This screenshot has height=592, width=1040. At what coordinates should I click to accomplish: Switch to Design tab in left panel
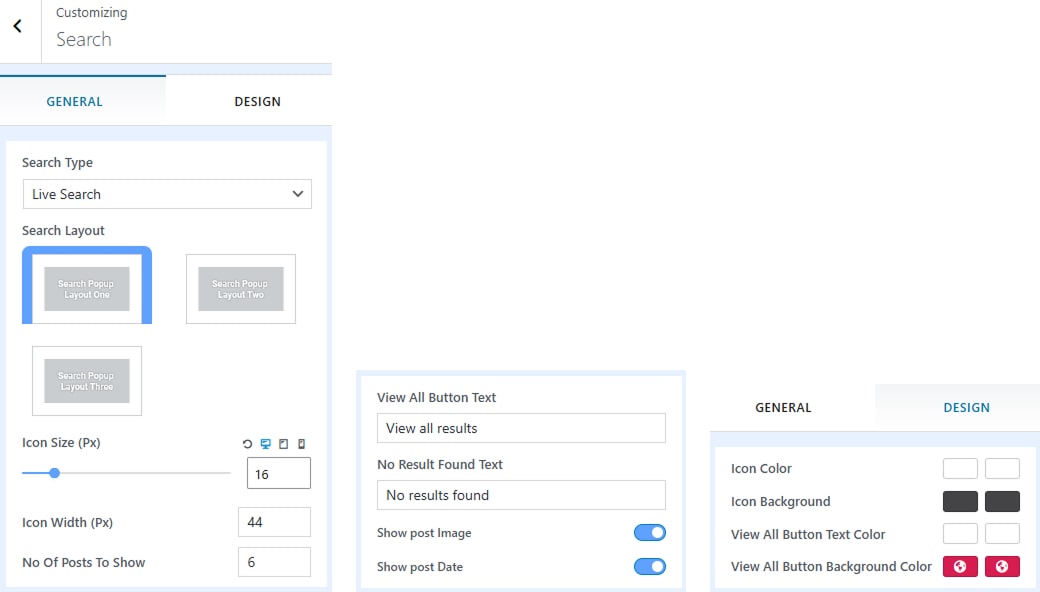pyautogui.click(x=257, y=101)
